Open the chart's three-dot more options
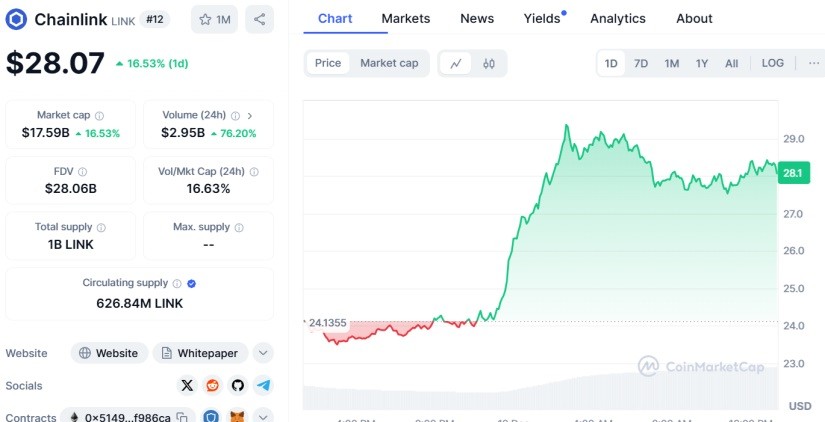The image size is (825, 422). [x=813, y=63]
